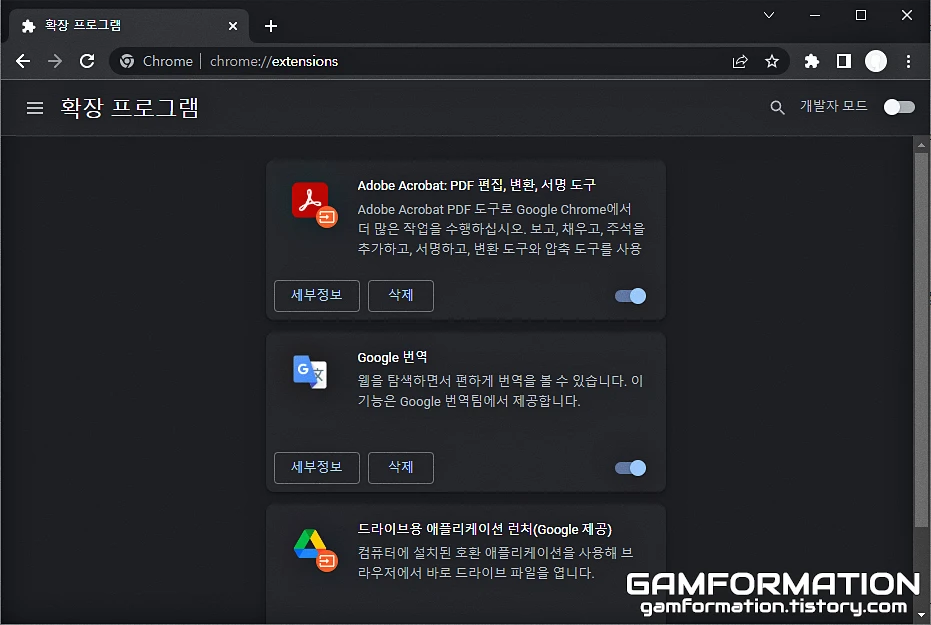The width and height of the screenshot is (931, 625).
Task: Click the scrollbar up arrow
Action: pos(921,144)
